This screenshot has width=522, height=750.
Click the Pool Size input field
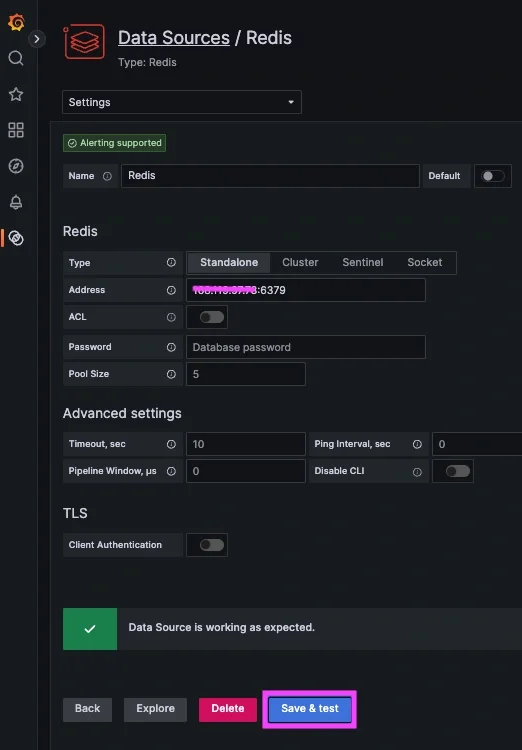tap(246, 374)
